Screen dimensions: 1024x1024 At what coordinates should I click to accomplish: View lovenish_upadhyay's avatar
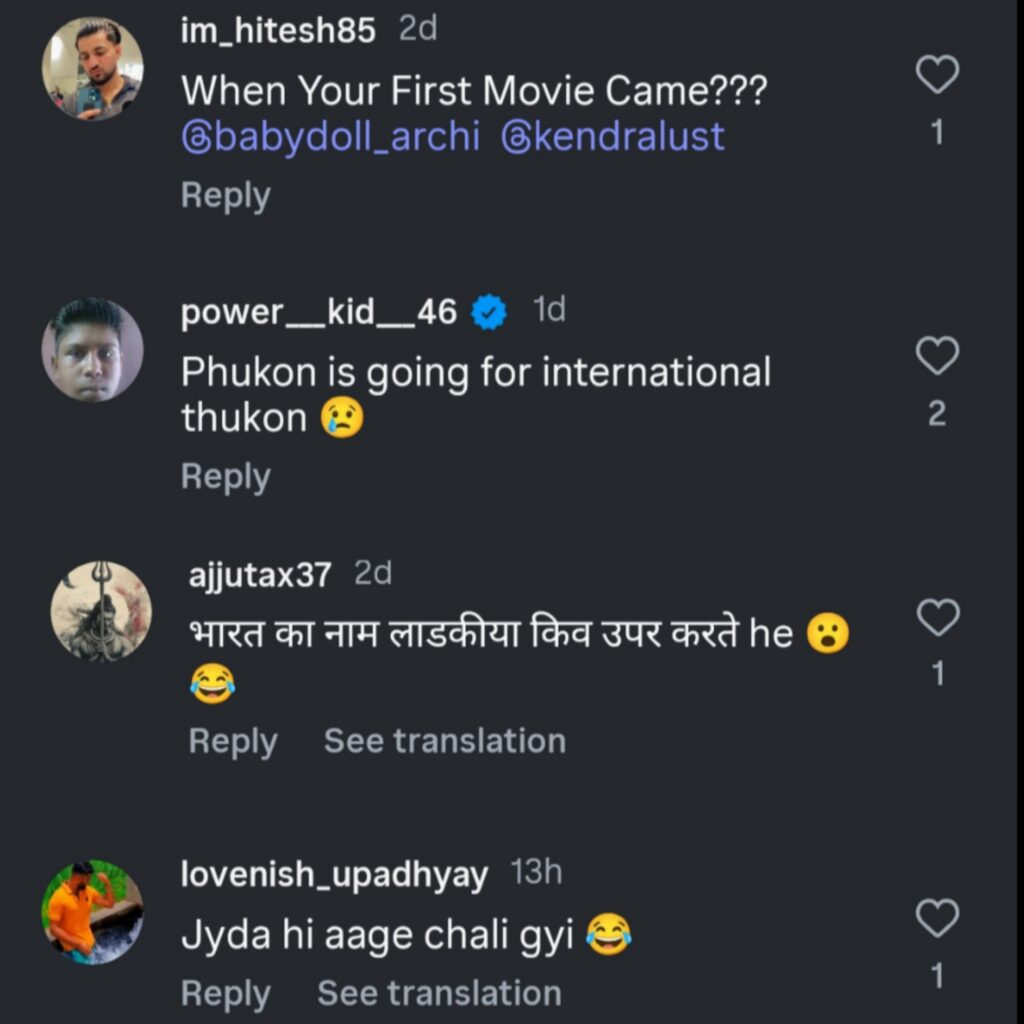point(92,912)
